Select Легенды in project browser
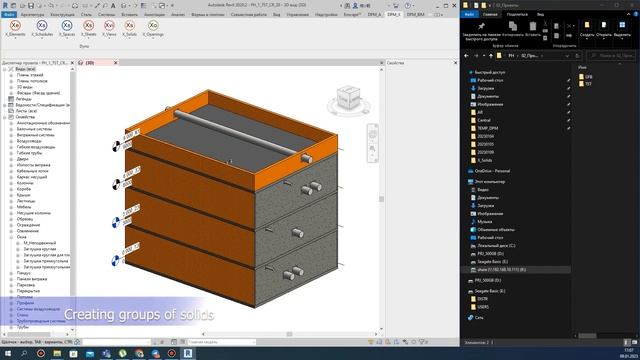The width and height of the screenshot is (640, 360). 24,99
